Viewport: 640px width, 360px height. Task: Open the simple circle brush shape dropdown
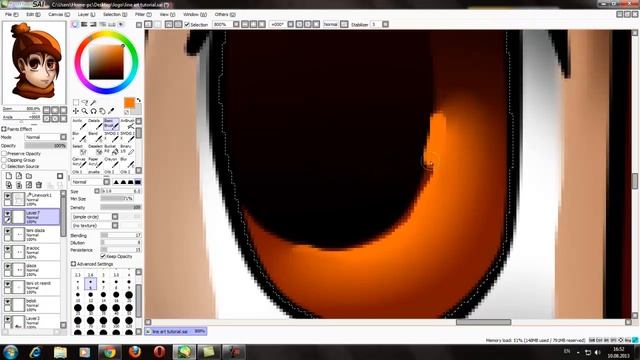tap(115, 217)
